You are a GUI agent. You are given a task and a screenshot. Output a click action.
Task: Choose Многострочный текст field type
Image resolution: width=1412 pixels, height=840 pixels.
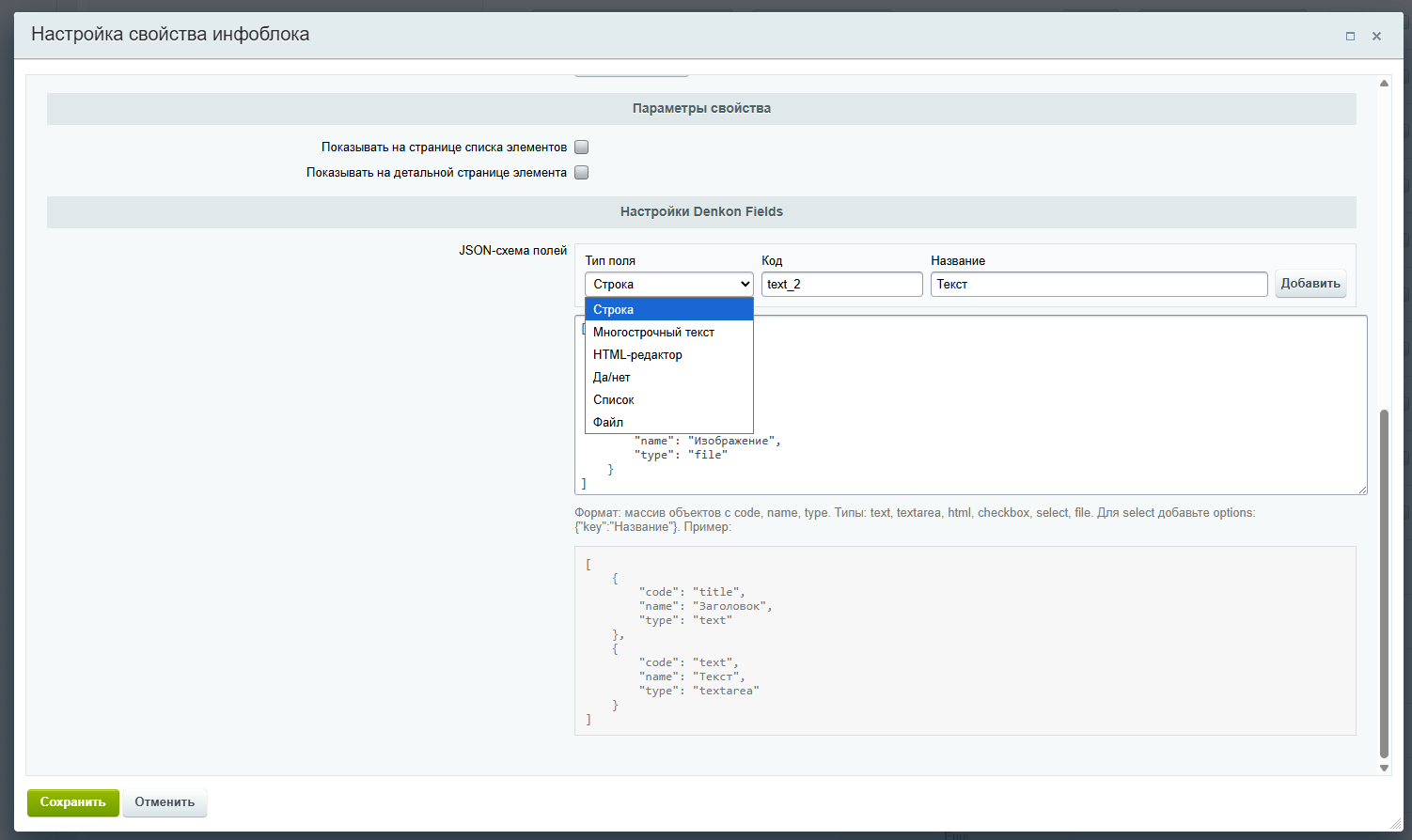(669, 332)
